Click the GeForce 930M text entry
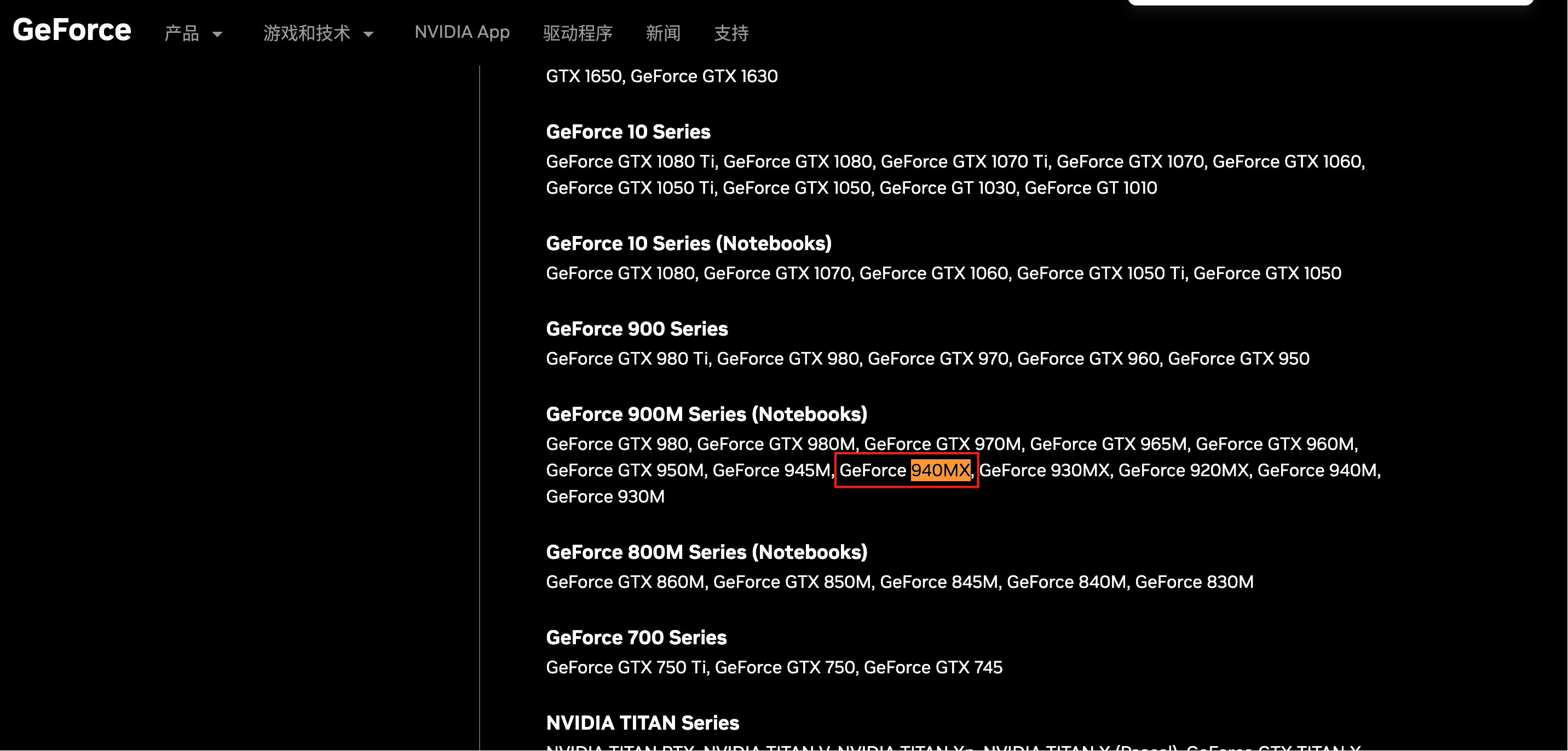1568x751 pixels. (605, 496)
